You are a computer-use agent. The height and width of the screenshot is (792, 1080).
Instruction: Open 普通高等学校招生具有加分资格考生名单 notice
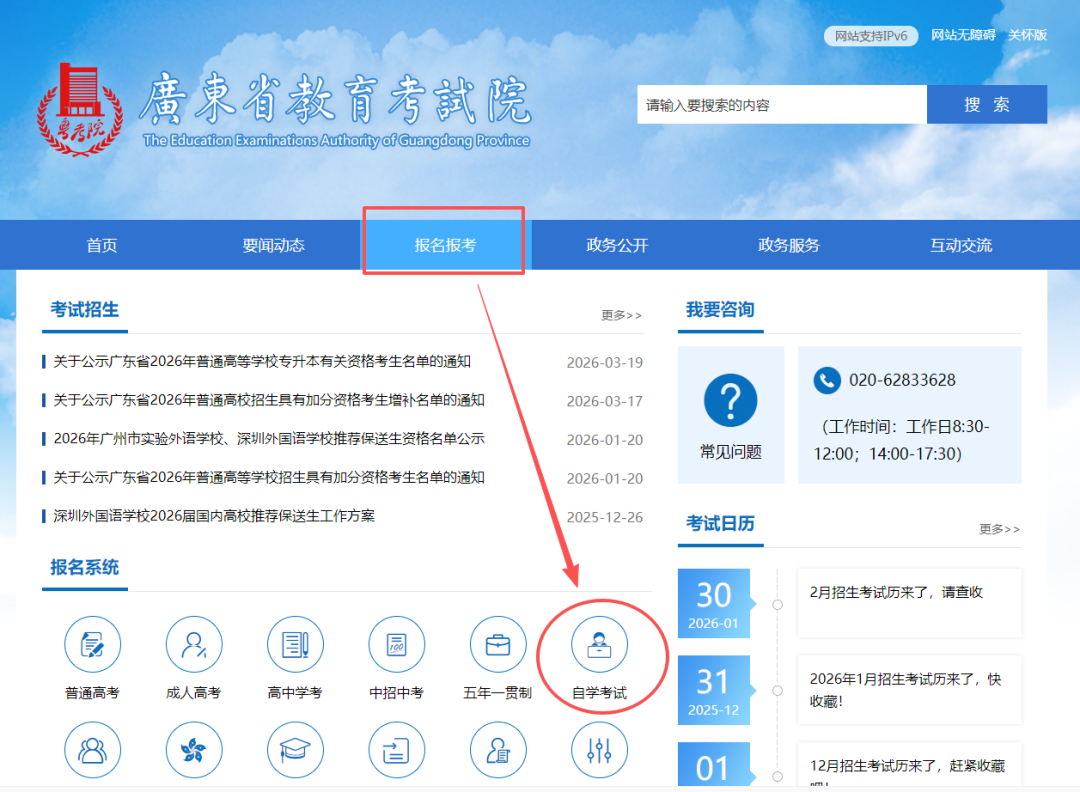tap(269, 477)
